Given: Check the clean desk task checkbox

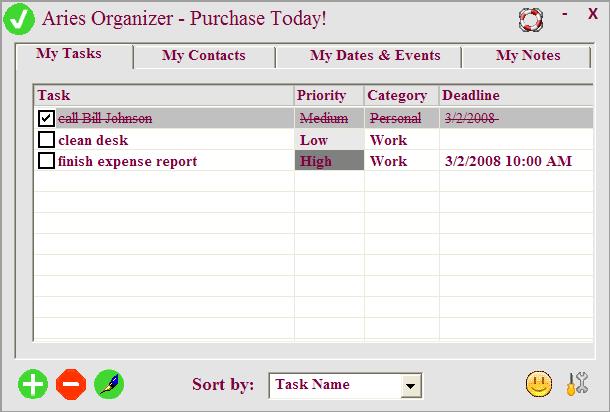Looking at the screenshot, I should 46,139.
